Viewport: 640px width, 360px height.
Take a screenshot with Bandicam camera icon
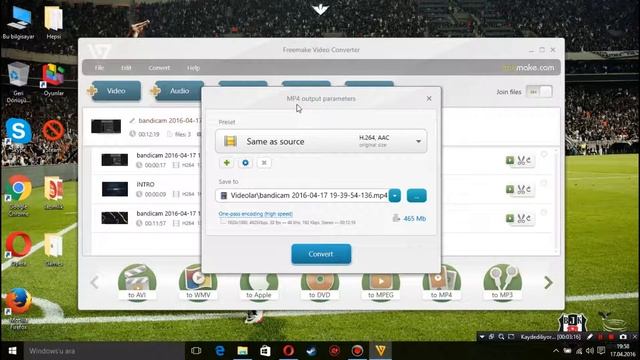click(x=623, y=337)
